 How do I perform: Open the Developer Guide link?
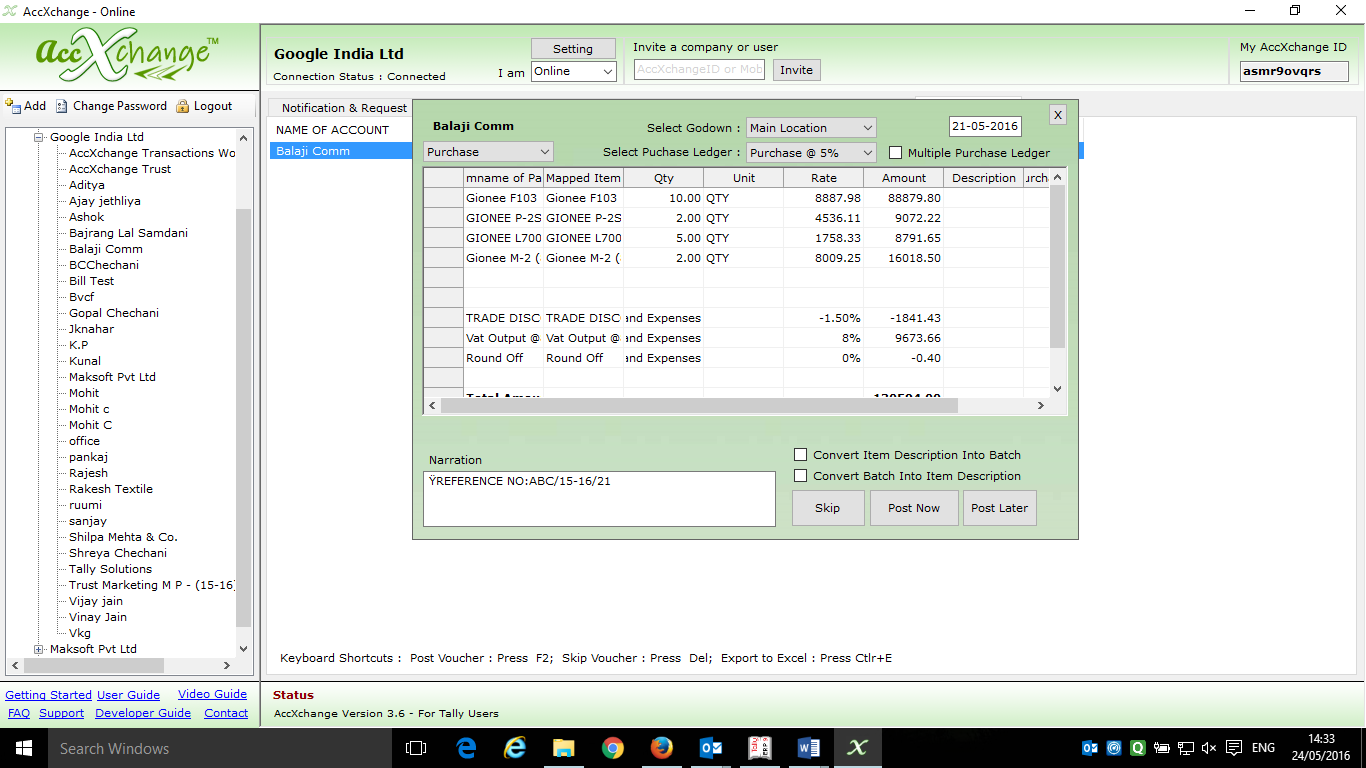143,713
